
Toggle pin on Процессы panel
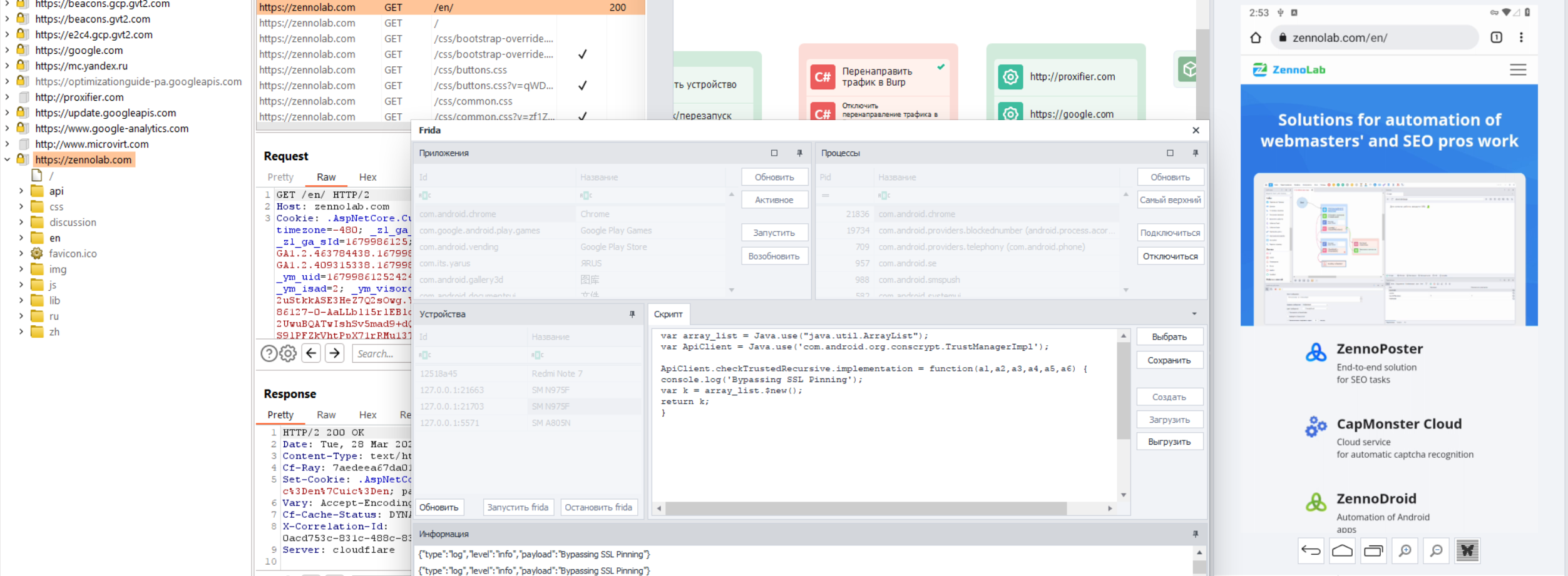1195,153
